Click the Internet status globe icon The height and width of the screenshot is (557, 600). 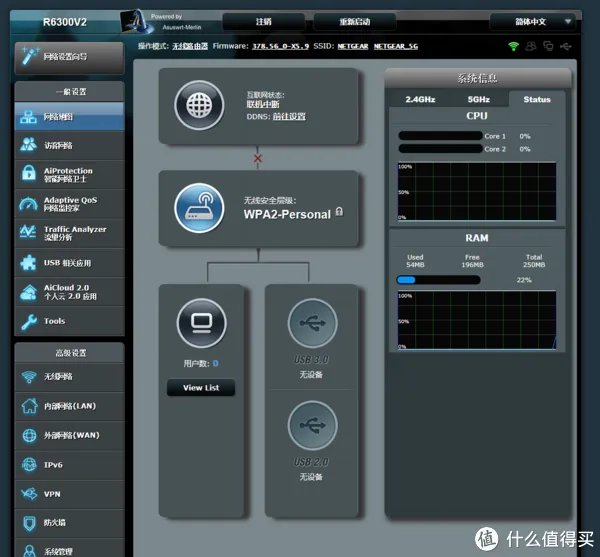(199, 105)
